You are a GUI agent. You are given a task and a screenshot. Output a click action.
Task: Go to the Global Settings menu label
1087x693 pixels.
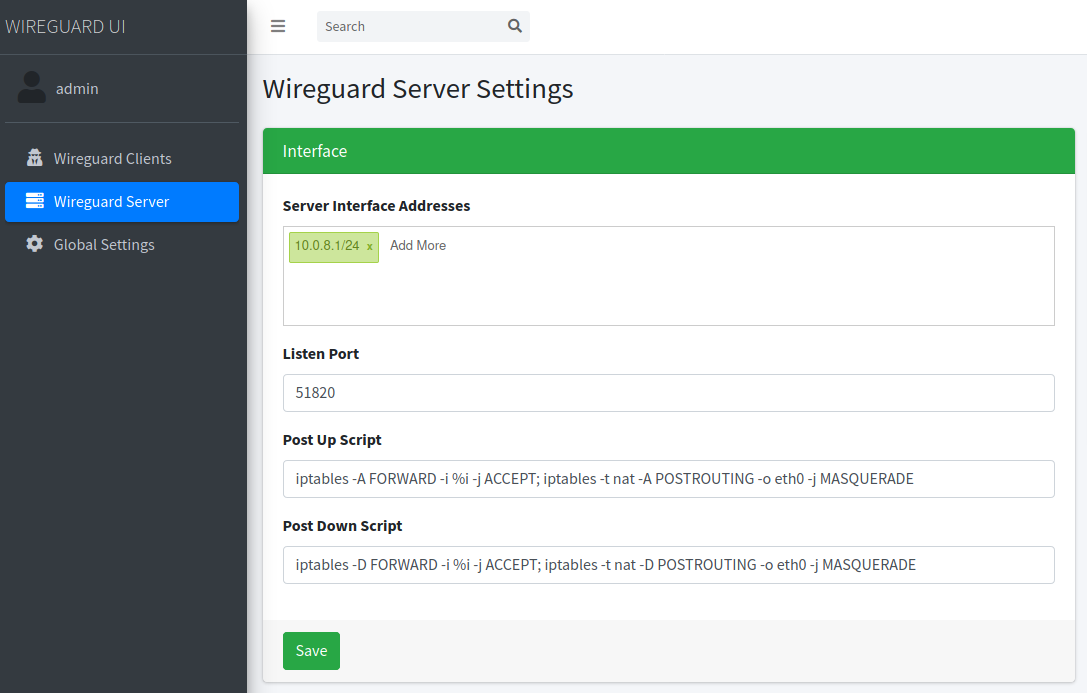coord(104,244)
